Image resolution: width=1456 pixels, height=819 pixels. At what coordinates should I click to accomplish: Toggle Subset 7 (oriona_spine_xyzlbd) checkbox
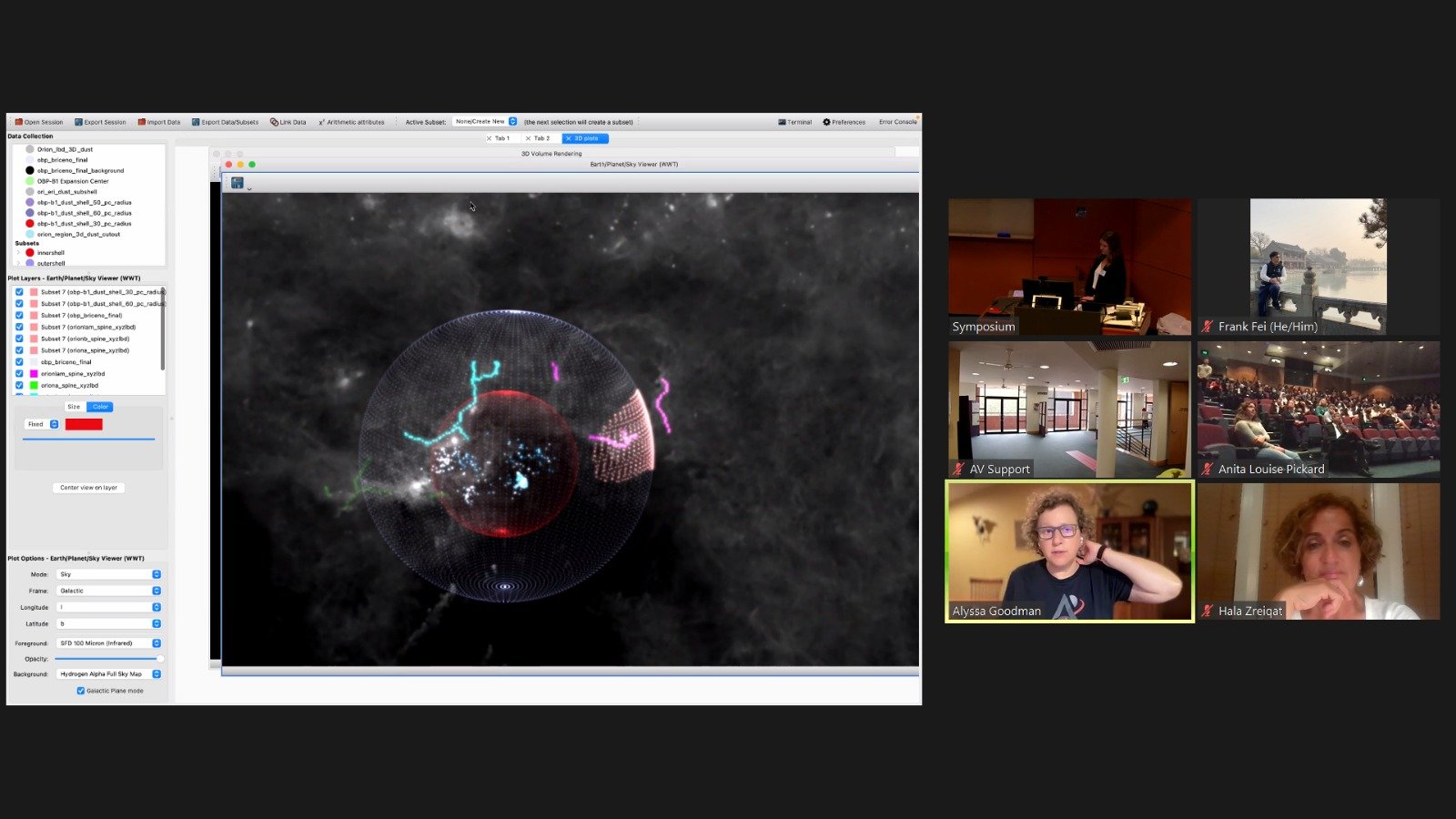[19, 350]
